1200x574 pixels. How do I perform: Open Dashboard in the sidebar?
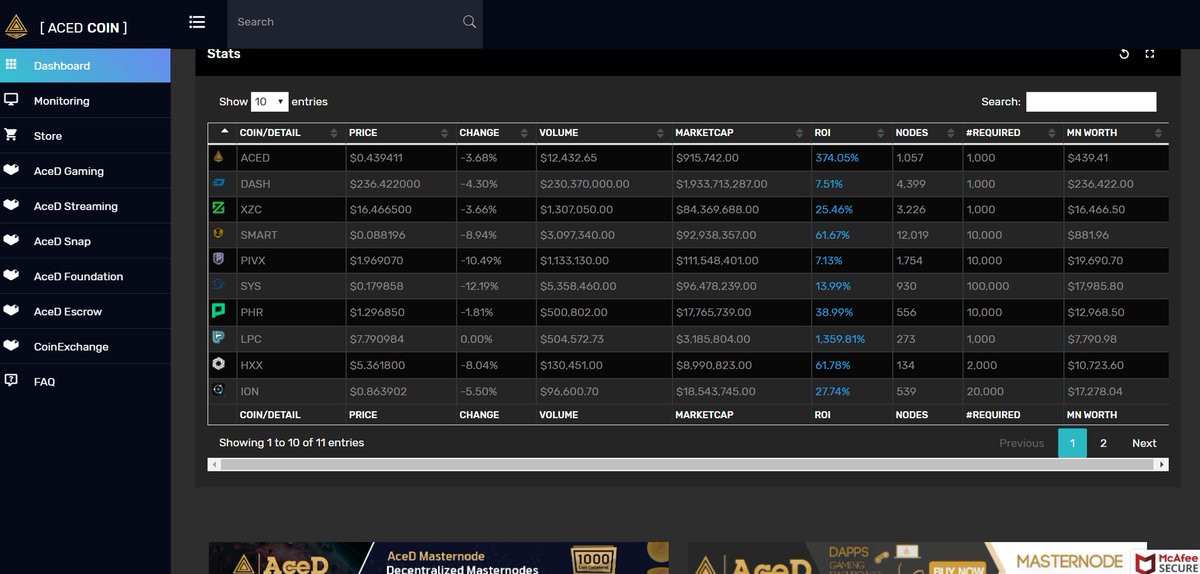85,65
